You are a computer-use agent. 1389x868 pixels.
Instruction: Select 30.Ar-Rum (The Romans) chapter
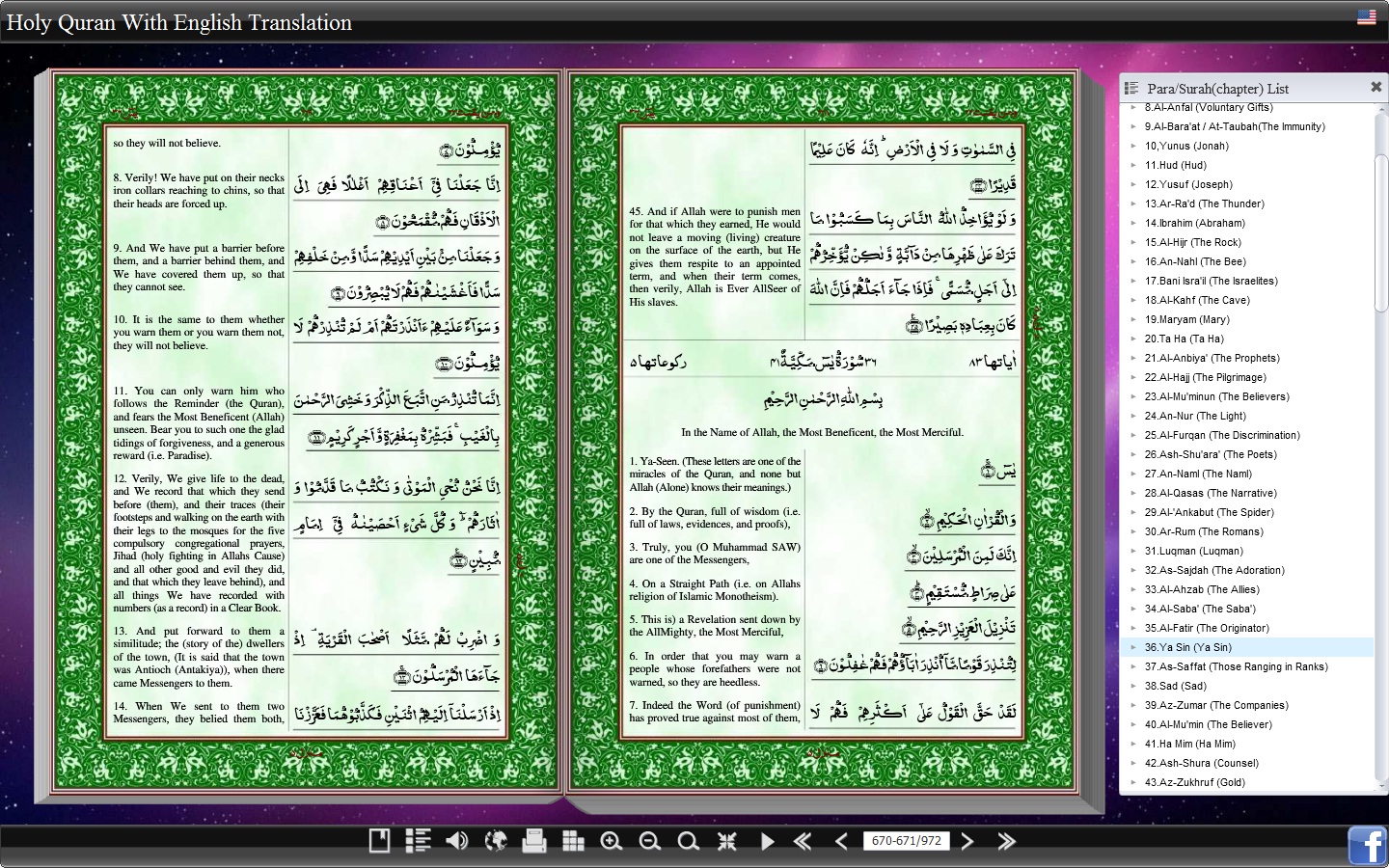pos(1204,531)
